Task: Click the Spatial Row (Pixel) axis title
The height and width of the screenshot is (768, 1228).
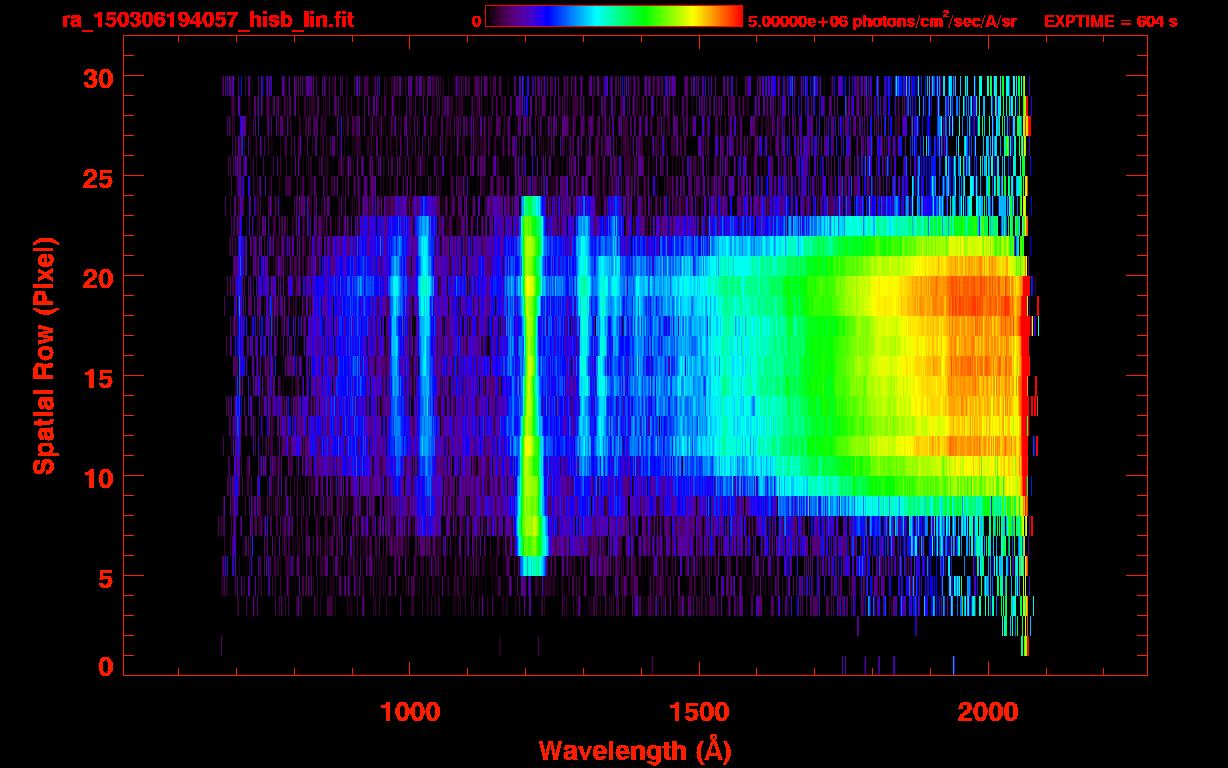Action: pyautogui.click(x=45, y=356)
